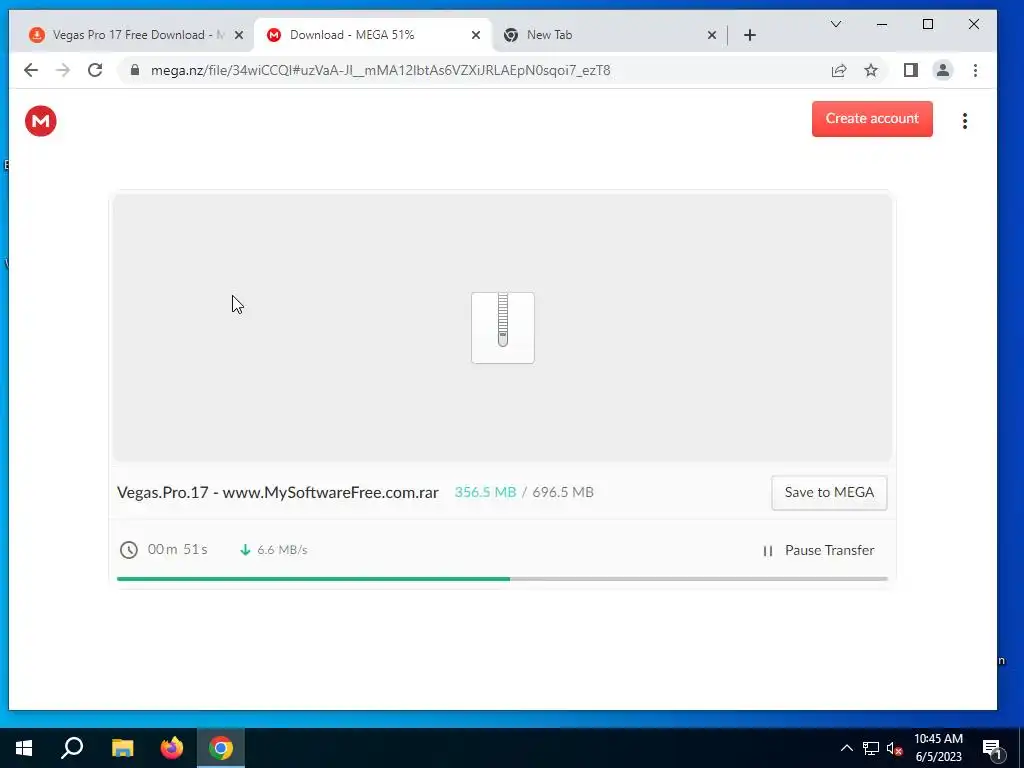Pause the transfer

tap(819, 551)
